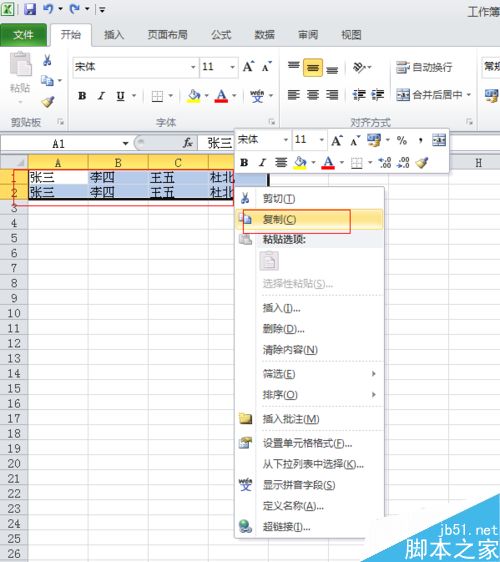This screenshot has width=500, height=562.
Task: Switch to the 页面布局 tab
Action: tap(167, 35)
